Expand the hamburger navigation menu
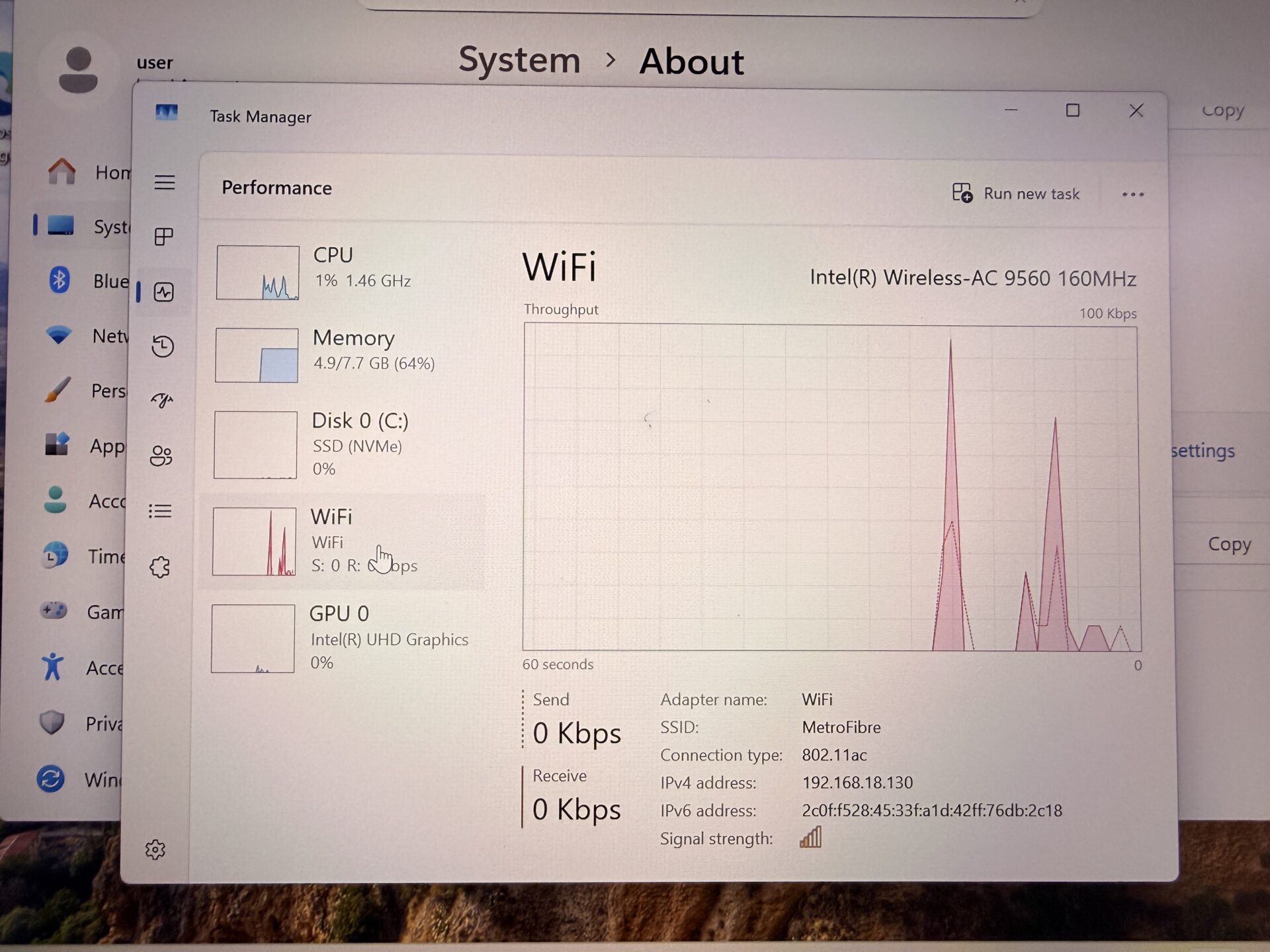 click(165, 182)
